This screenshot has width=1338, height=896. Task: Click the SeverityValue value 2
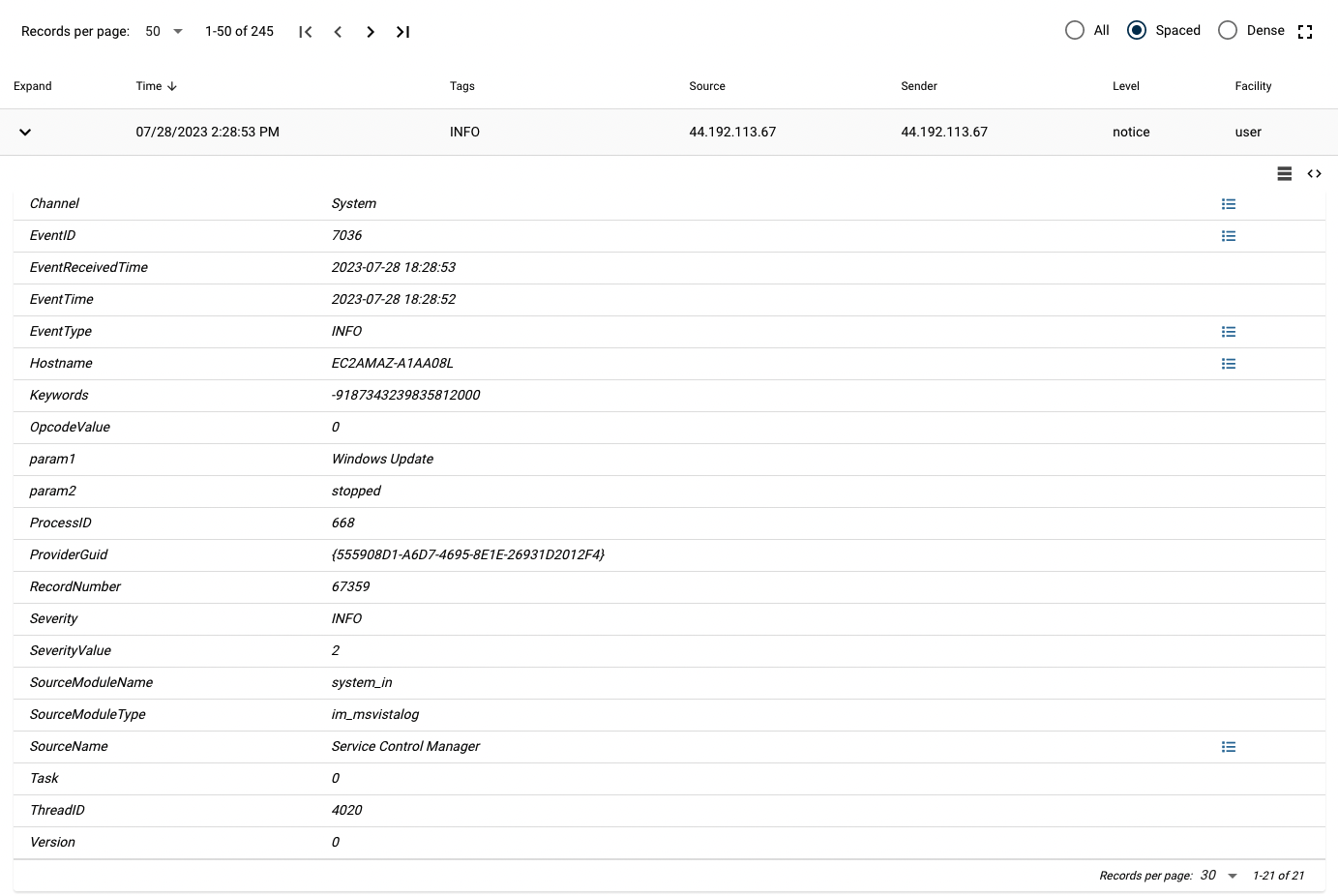tap(336, 650)
